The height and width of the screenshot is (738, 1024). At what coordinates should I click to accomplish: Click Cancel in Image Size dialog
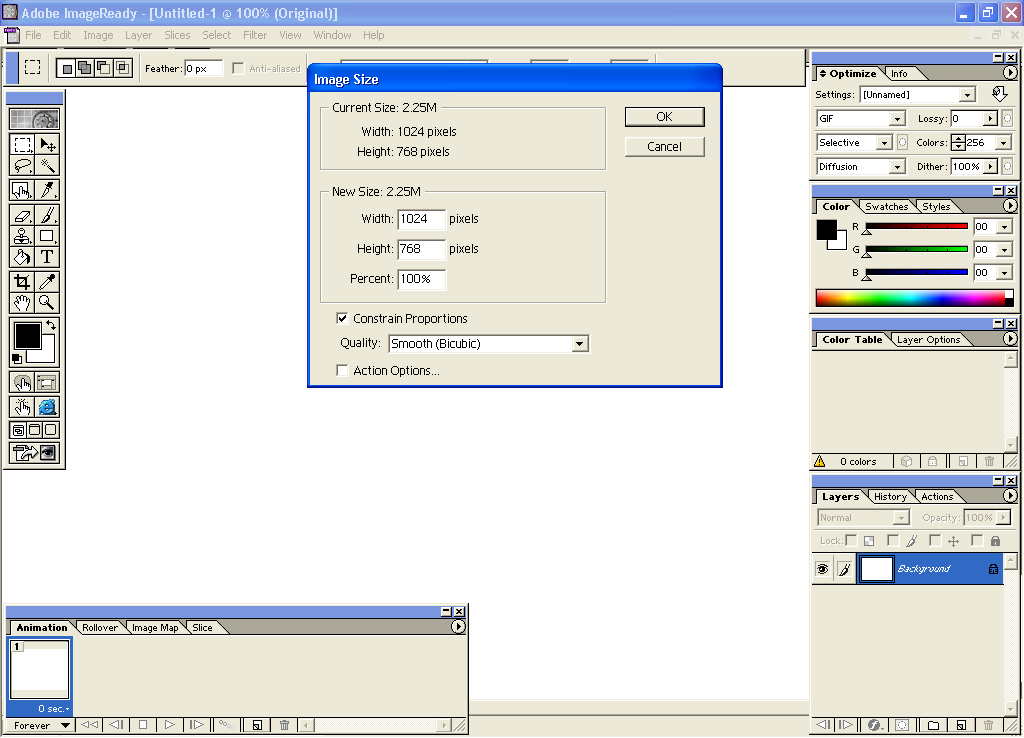664,147
